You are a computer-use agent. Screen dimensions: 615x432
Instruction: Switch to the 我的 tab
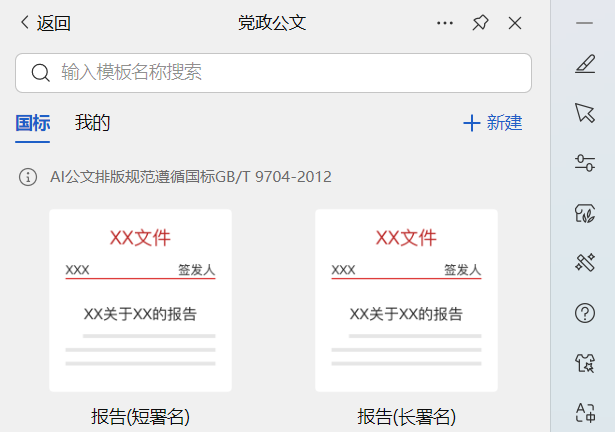93,123
